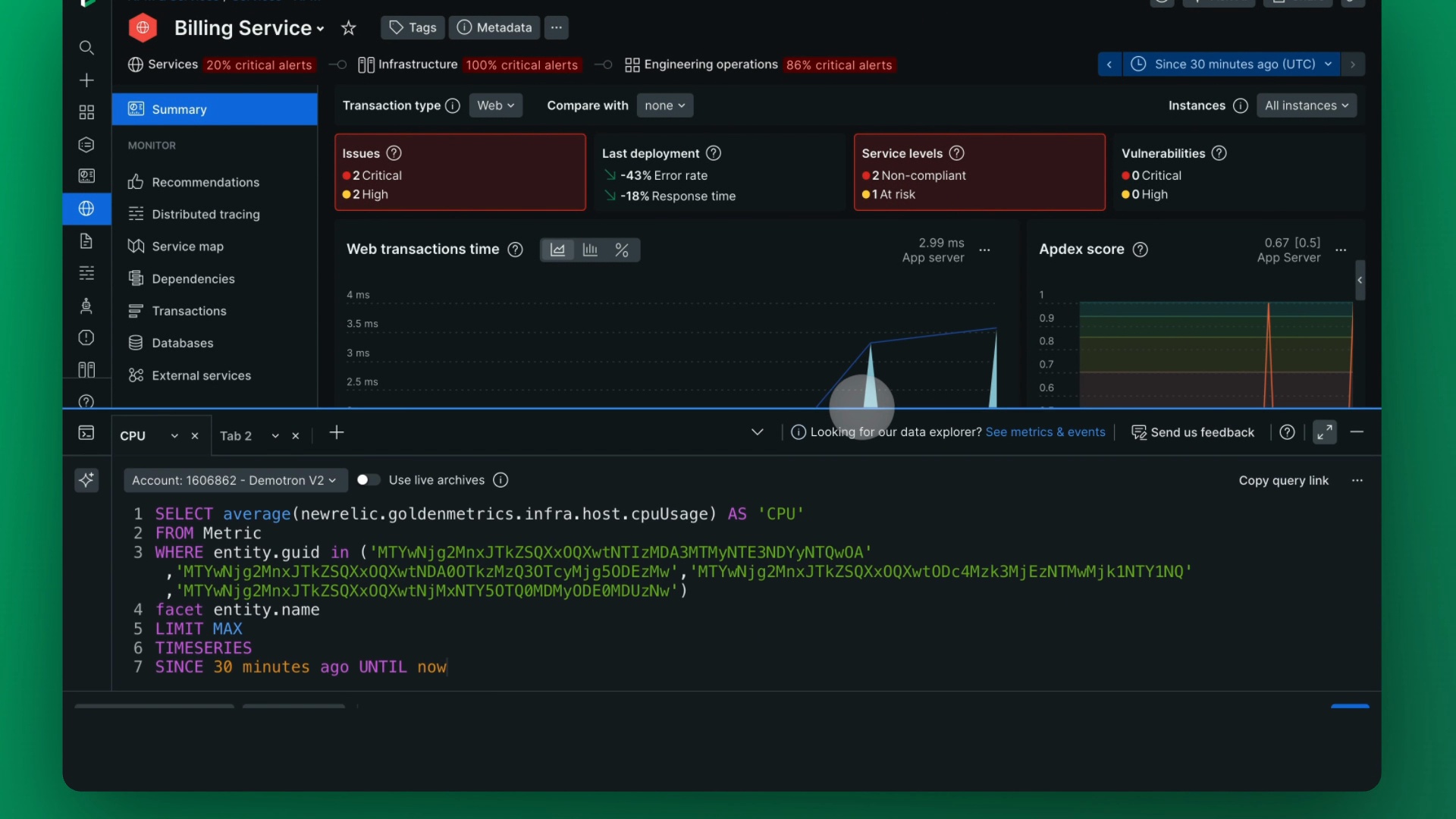Open the All instances dropdown

1307,105
